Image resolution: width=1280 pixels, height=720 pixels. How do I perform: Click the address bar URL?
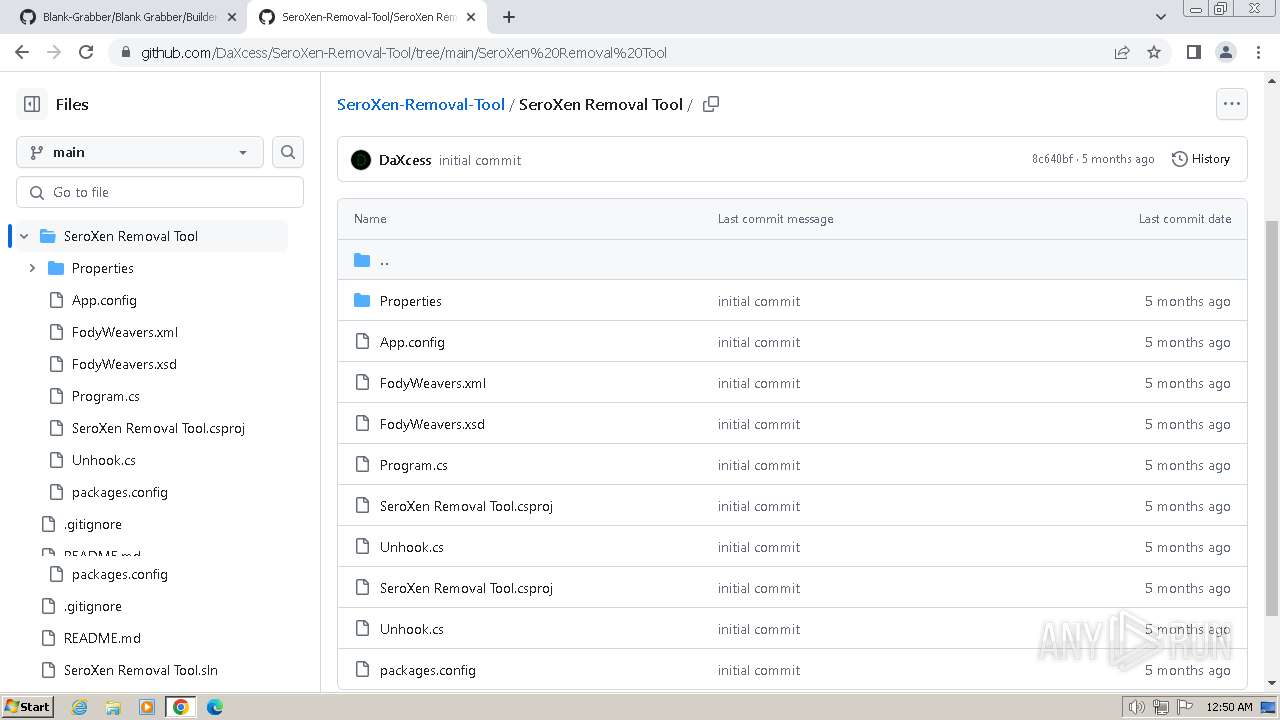click(404, 53)
